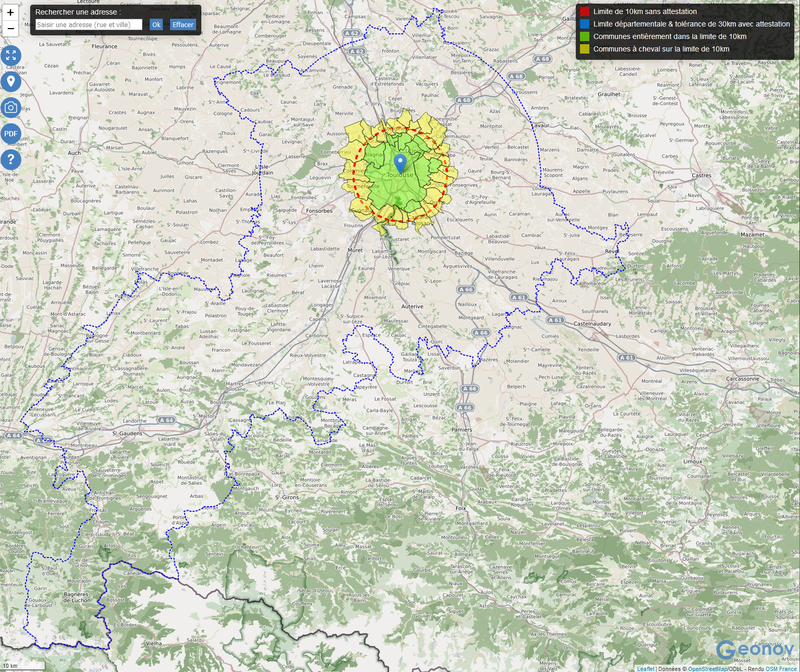Image resolution: width=800 pixels, height=672 pixels.
Task: Click the red legend swatch
Action: click(x=585, y=10)
